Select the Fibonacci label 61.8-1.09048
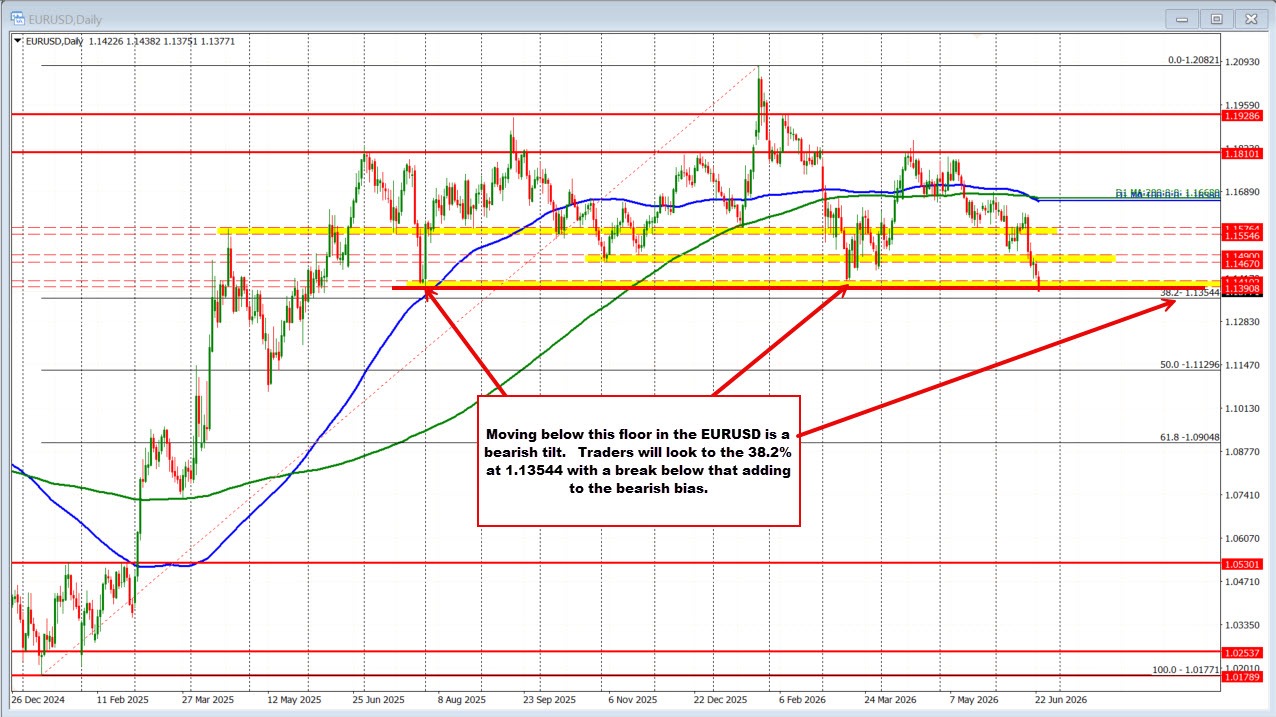1276x717 pixels. point(1190,437)
